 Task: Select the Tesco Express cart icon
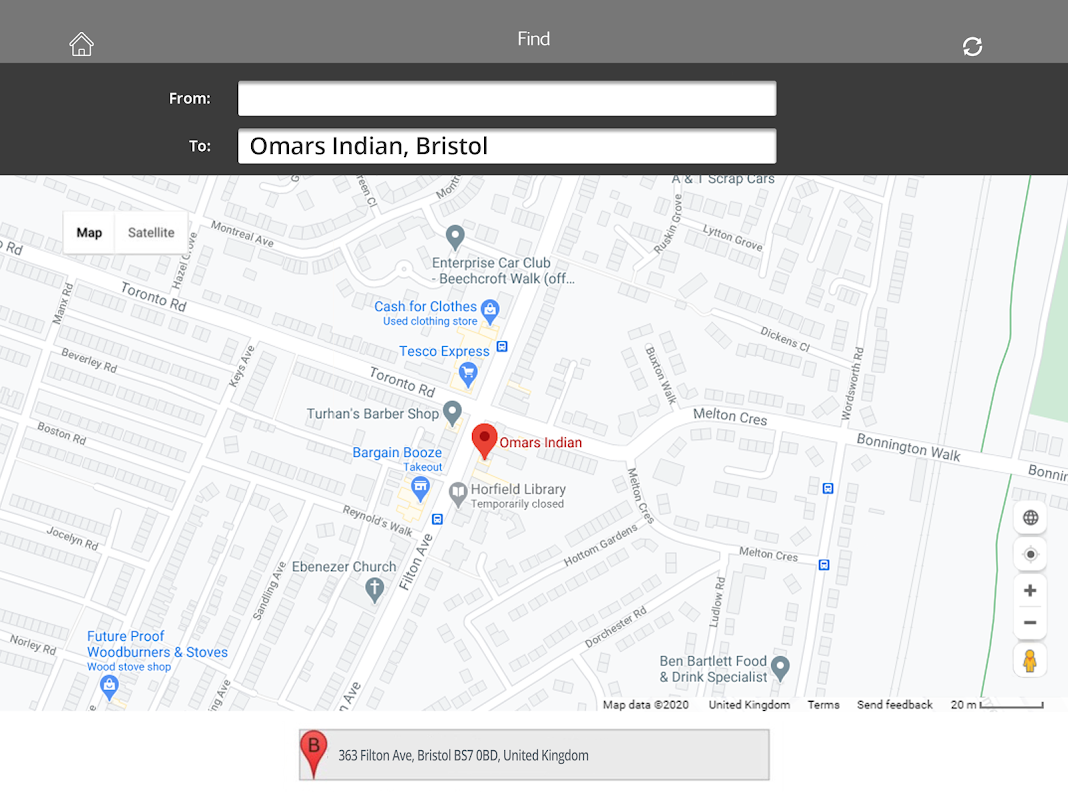point(467,374)
